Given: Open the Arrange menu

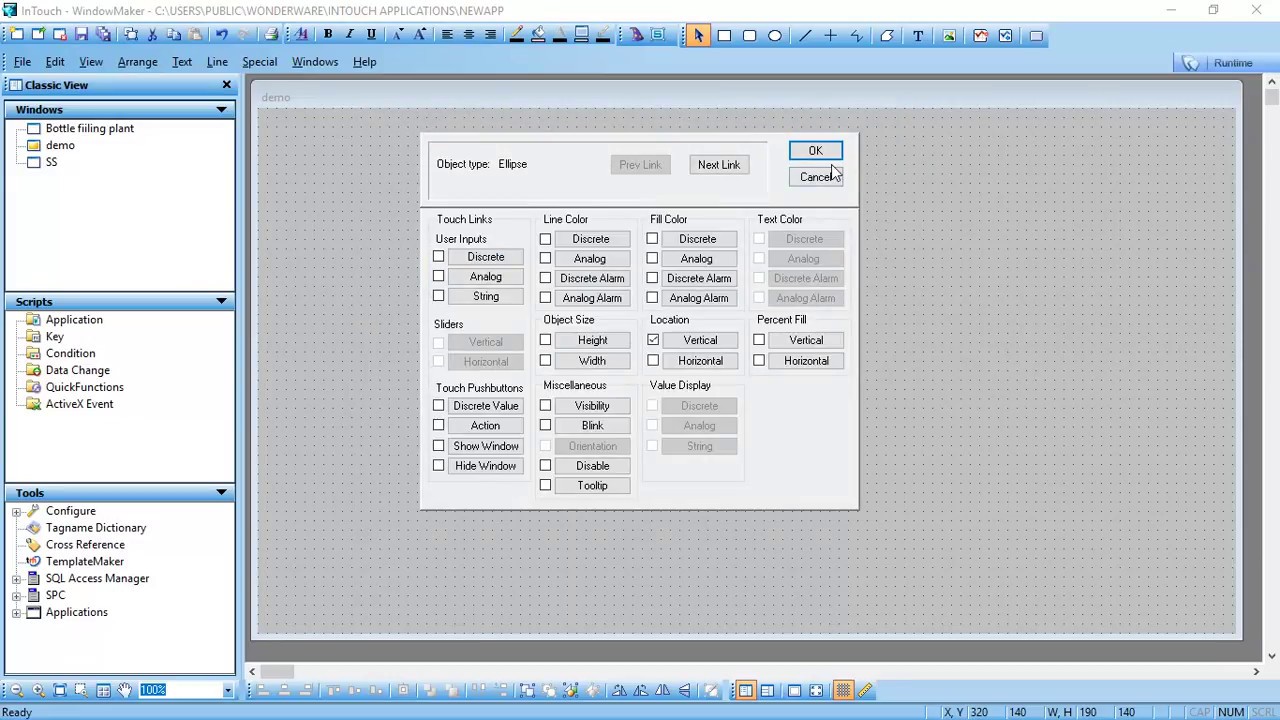Looking at the screenshot, I should tap(137, 62).
